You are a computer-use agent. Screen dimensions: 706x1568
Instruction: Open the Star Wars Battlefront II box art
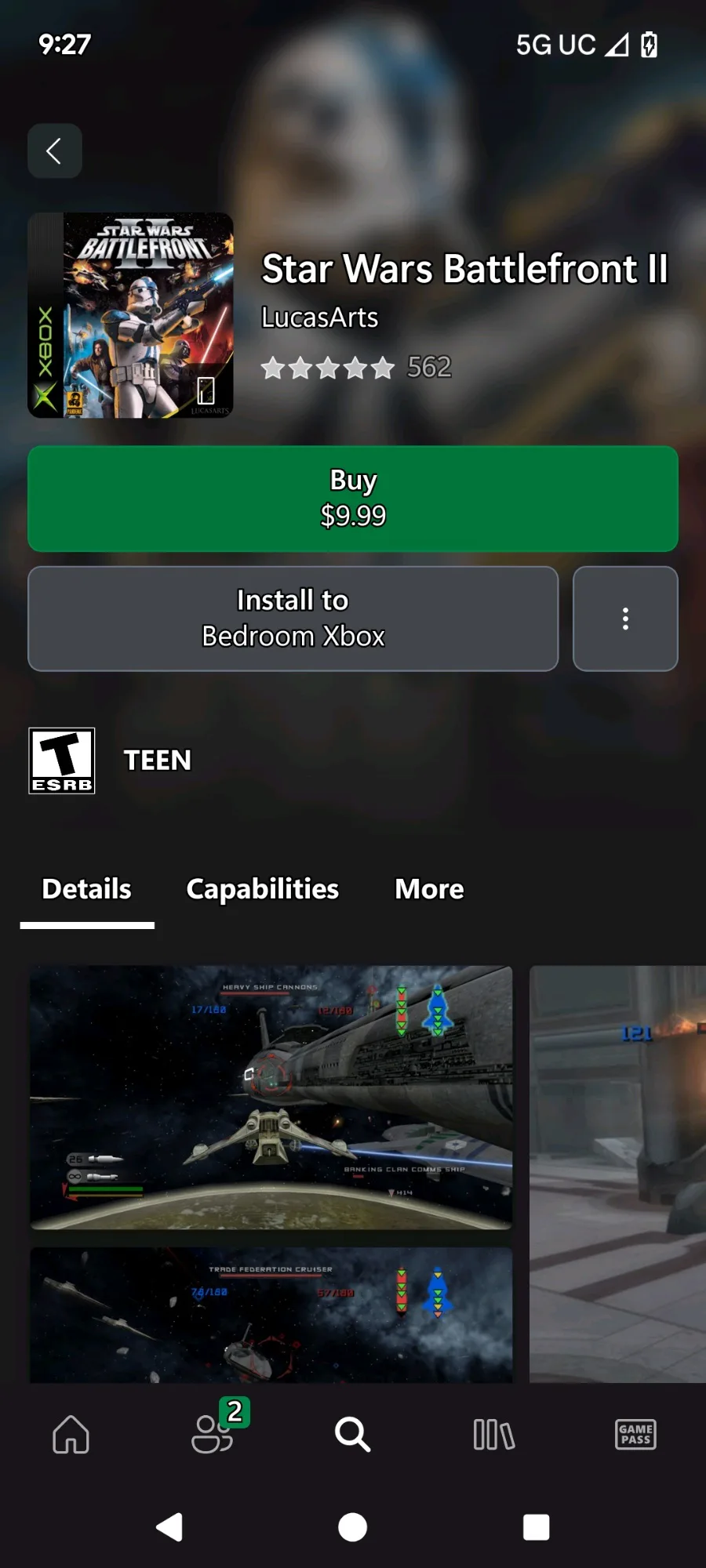pos(131,315)
